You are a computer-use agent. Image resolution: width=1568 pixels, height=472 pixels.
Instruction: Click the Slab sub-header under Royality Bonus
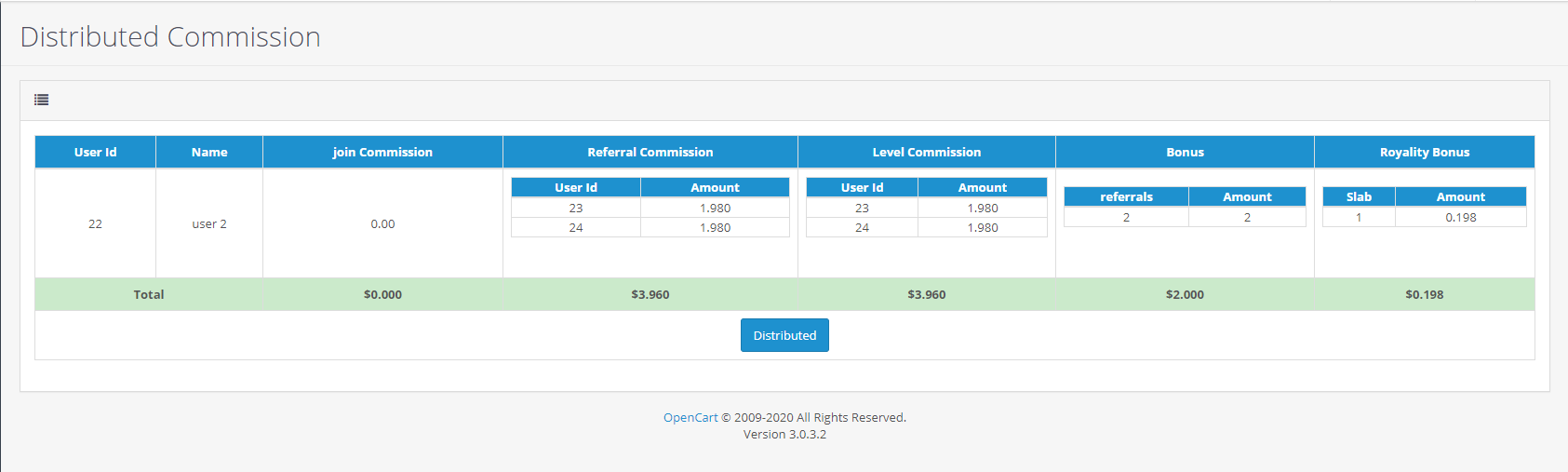point(1359,196)
